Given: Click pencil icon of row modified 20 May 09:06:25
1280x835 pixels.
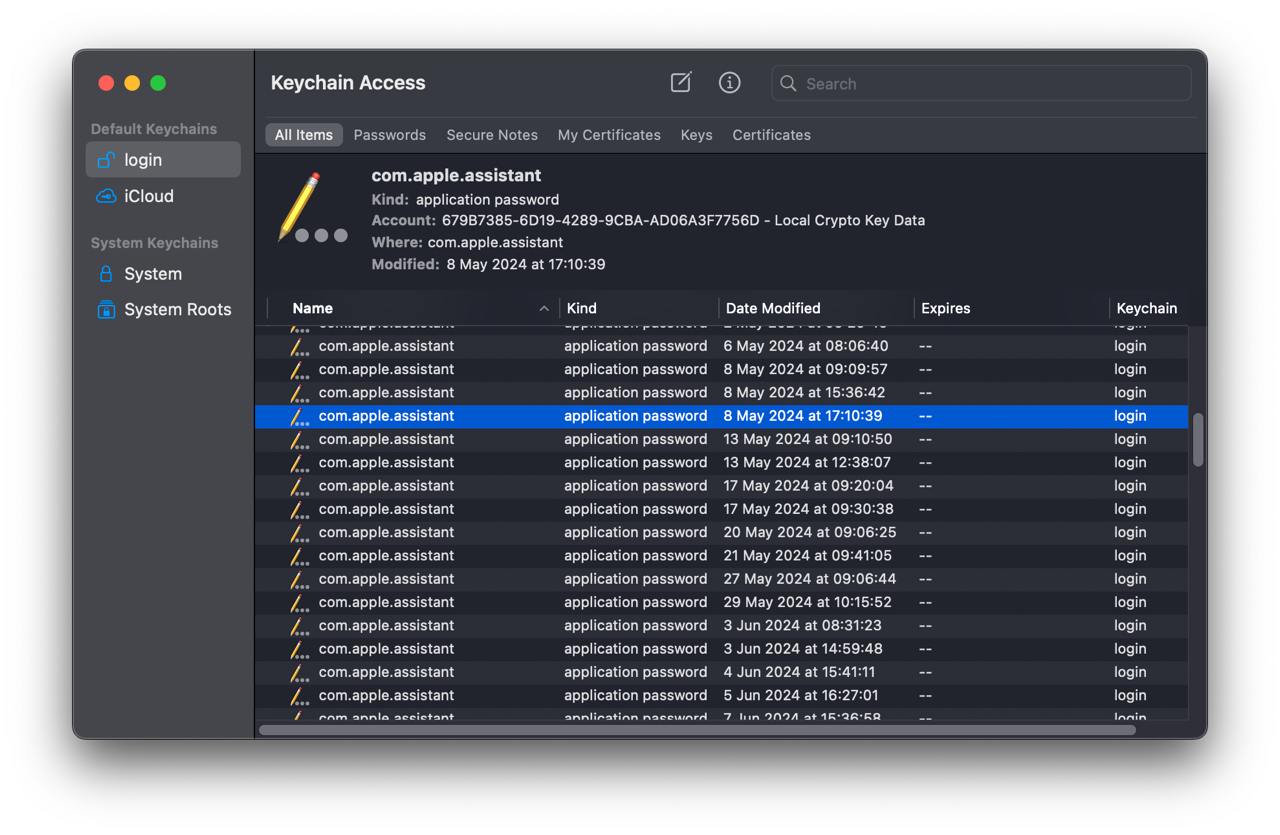Looking at the screenshot, I should pos(299,533).
